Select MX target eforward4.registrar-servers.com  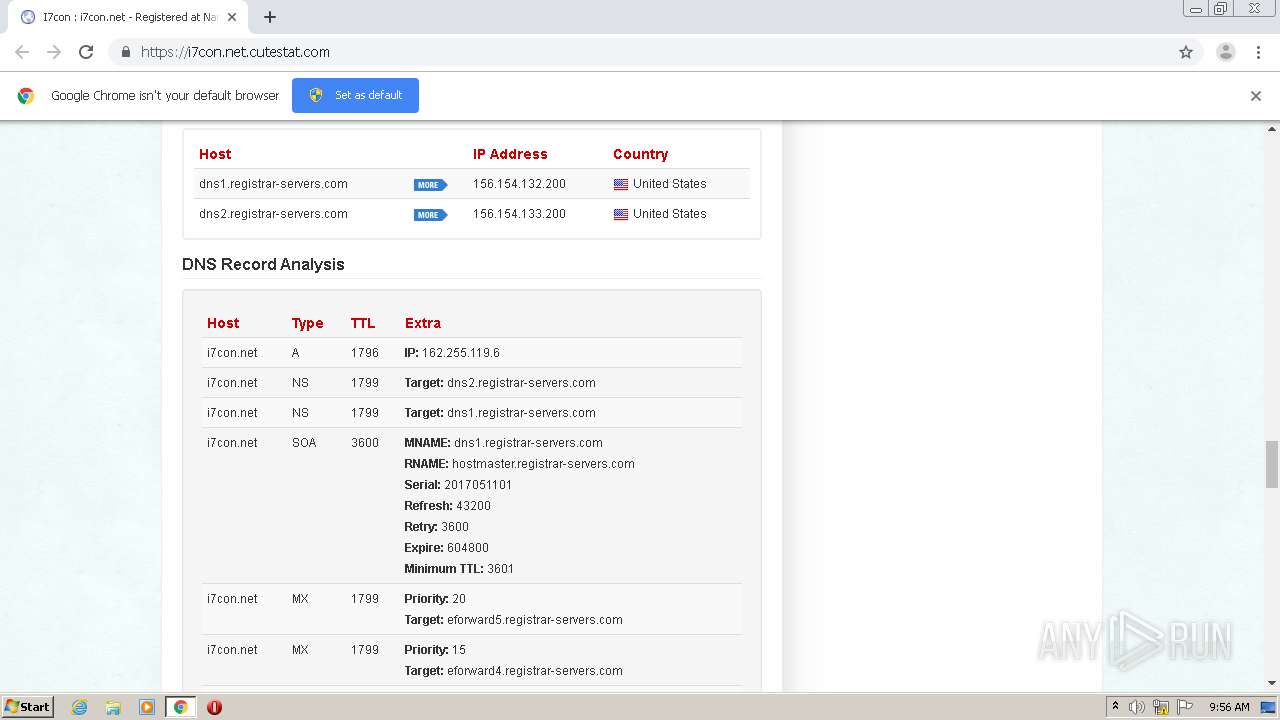pyautogui.click(x=535, y=671)
